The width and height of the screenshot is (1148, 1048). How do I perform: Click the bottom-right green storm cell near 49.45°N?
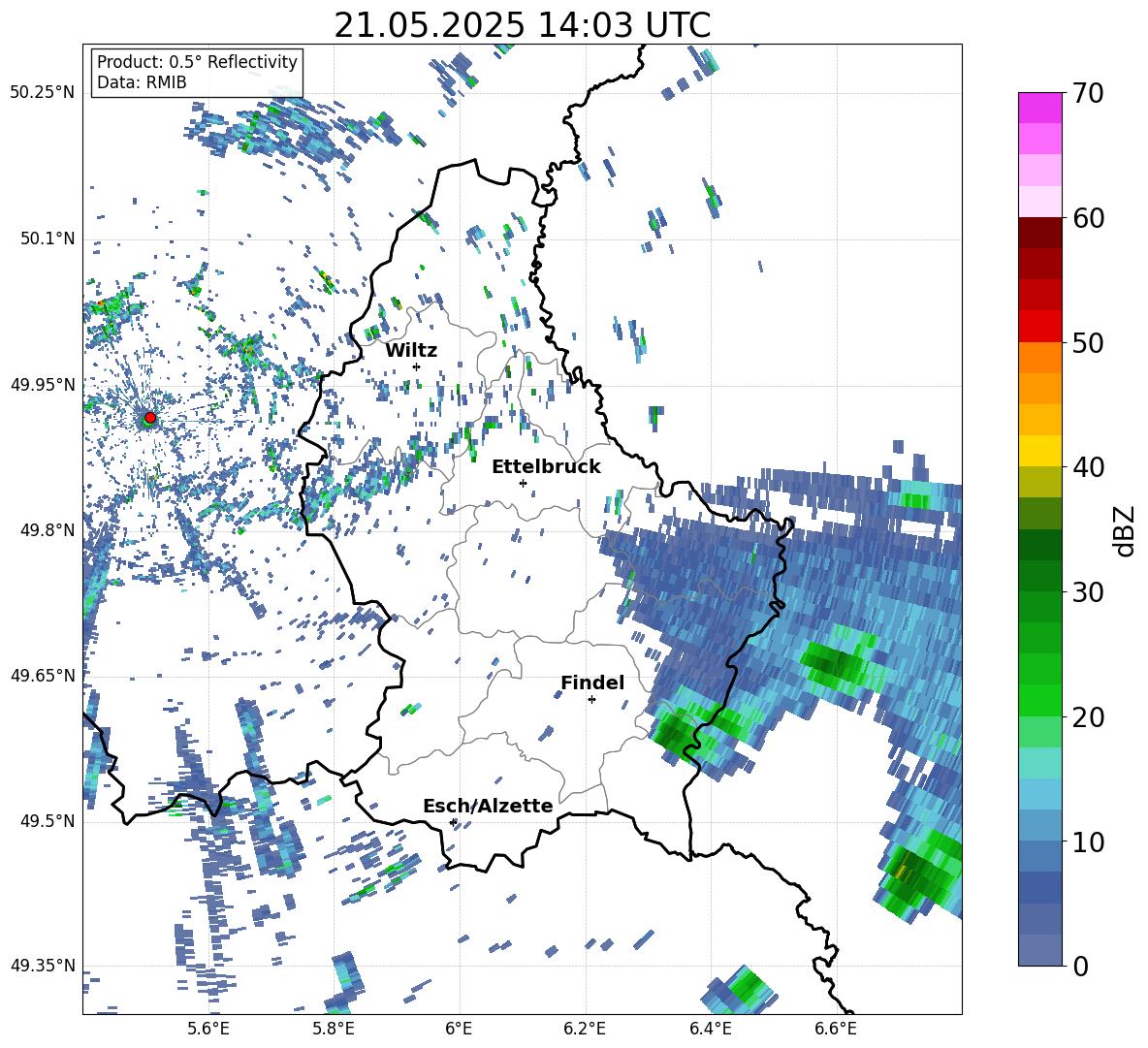919,873
